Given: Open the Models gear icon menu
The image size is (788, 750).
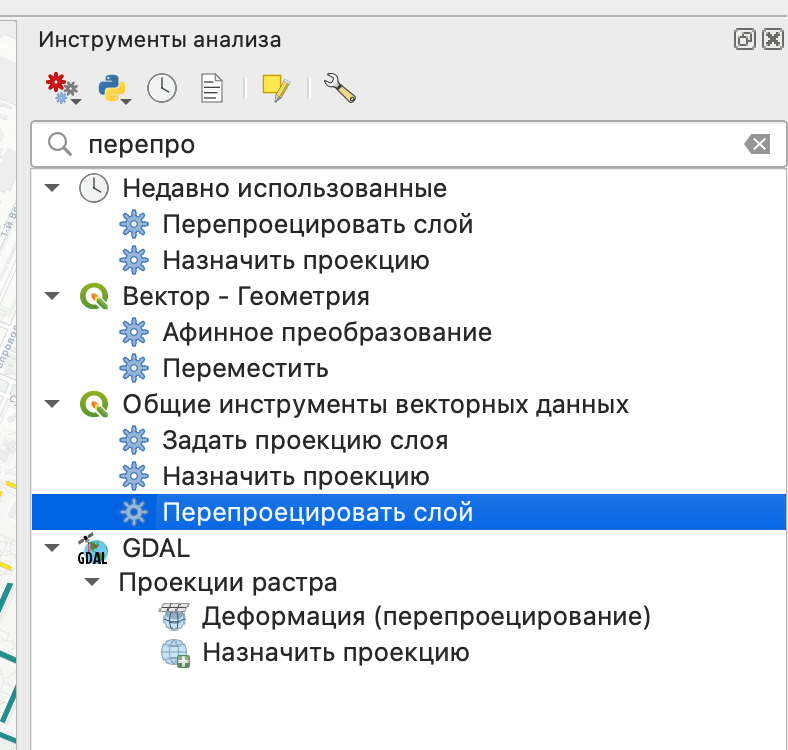Looking at the screenshot, I should pos(62,88).
